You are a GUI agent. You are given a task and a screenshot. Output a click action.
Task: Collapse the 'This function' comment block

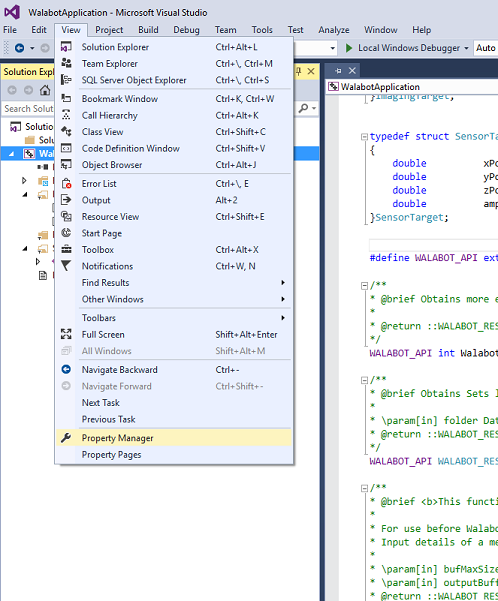point(364,488)
